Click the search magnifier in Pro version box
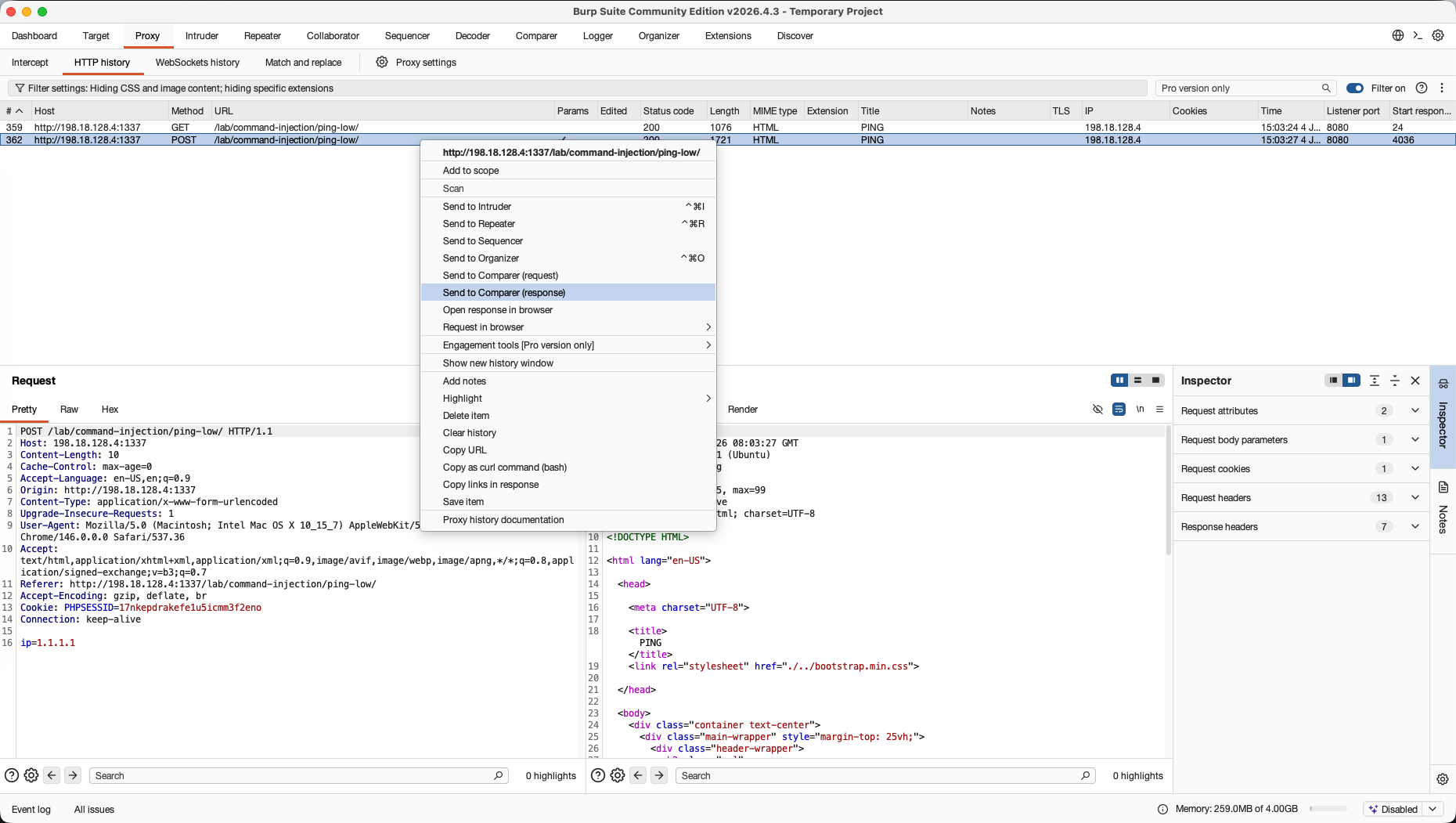The height and width of the screenshot is (823, 1456). tap(1326, 88)
